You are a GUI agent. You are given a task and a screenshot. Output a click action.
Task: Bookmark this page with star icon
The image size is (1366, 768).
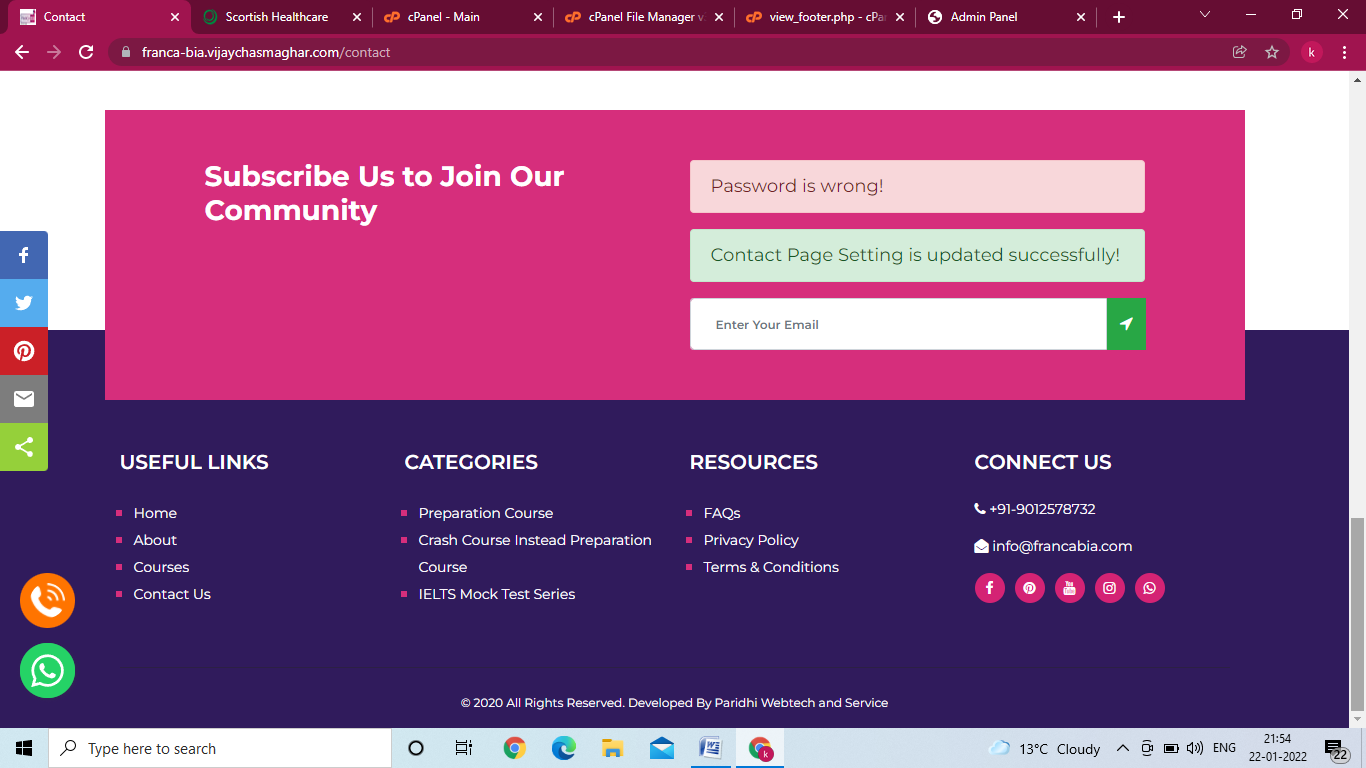pyautogui.click(x=1272, y=52)
